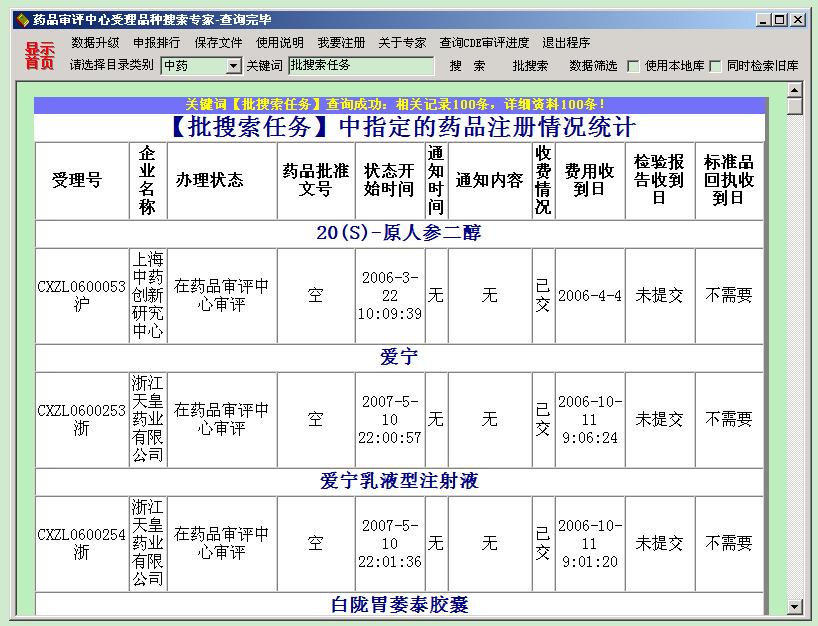The image size is (818, 626).
Task: Click the scrollbar down arrow
Action: [x=794, y=607]
